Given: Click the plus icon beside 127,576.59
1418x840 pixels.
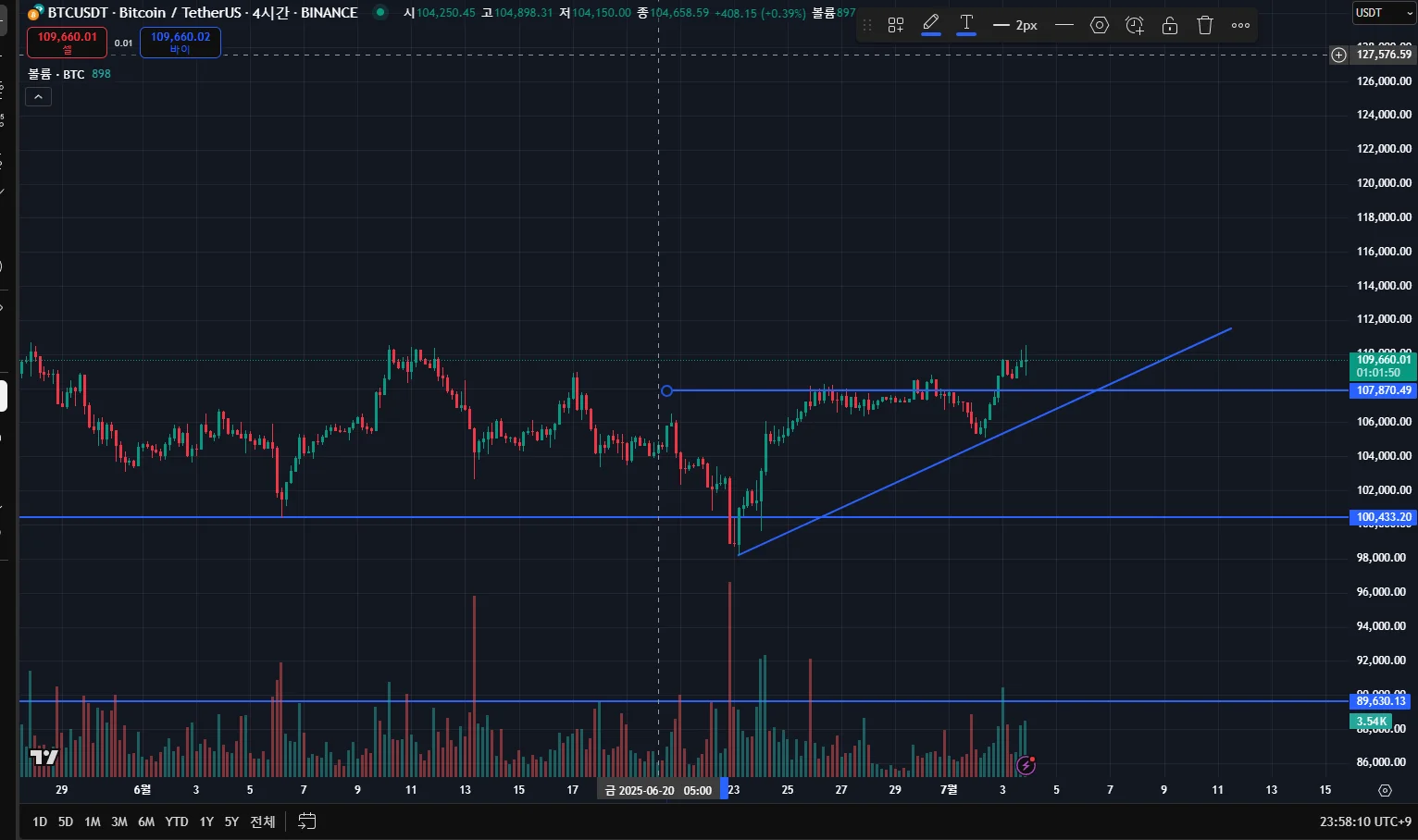Looking at the screenshot, I should coord(1338,55).
